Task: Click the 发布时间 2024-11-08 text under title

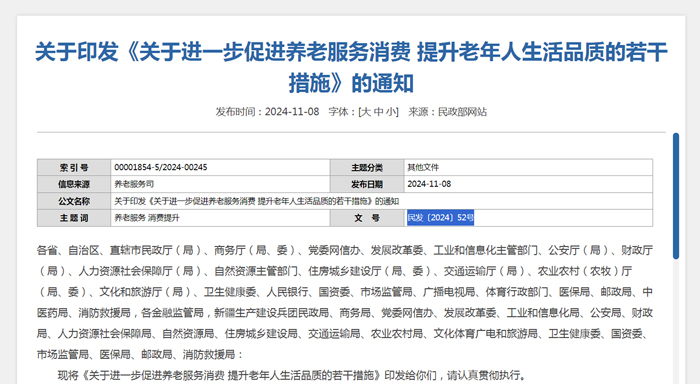Action: (267, 112)
